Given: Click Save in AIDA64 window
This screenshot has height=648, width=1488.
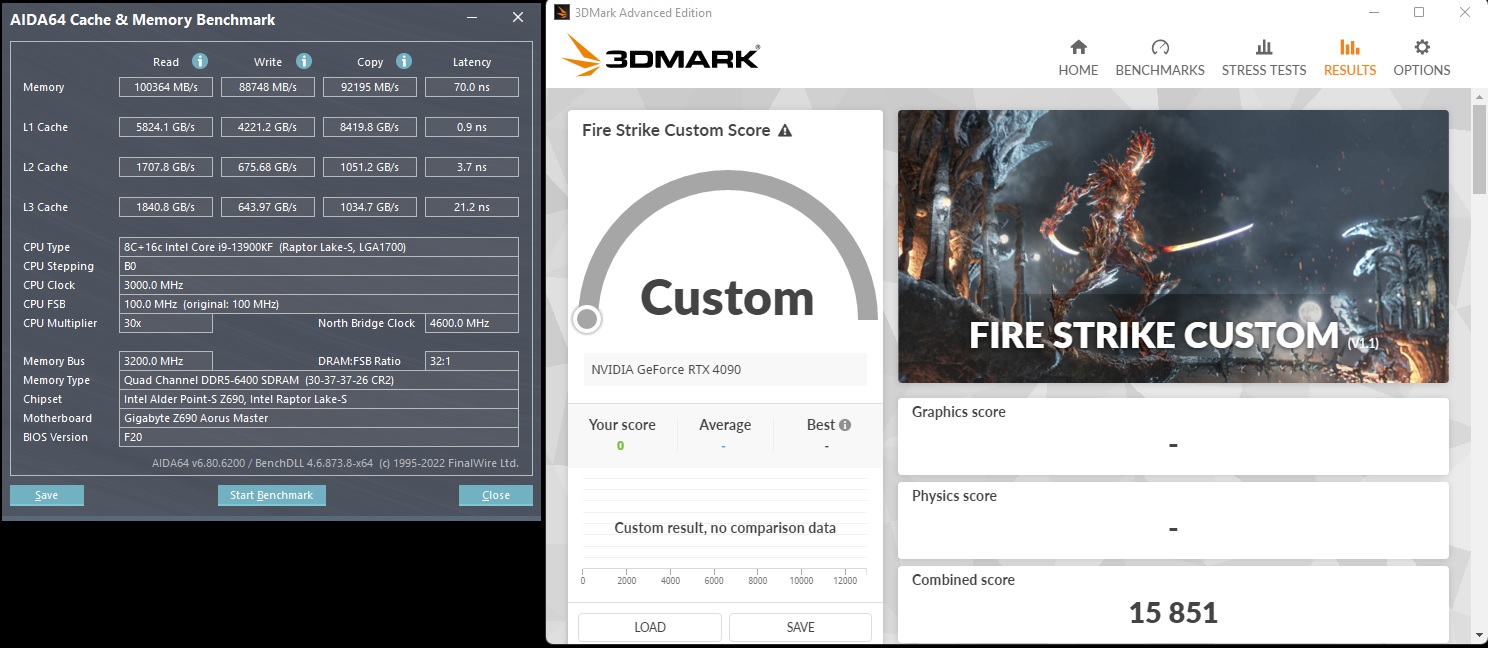Looking at the screenshot, I should [x=47, y=495].
